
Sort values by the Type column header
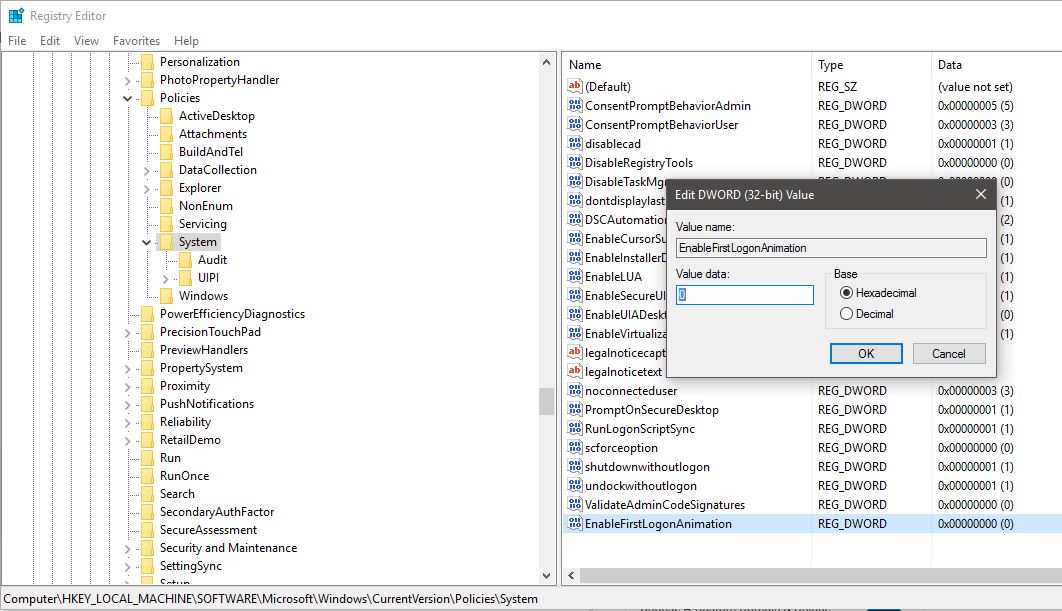[x=871, y=64]
